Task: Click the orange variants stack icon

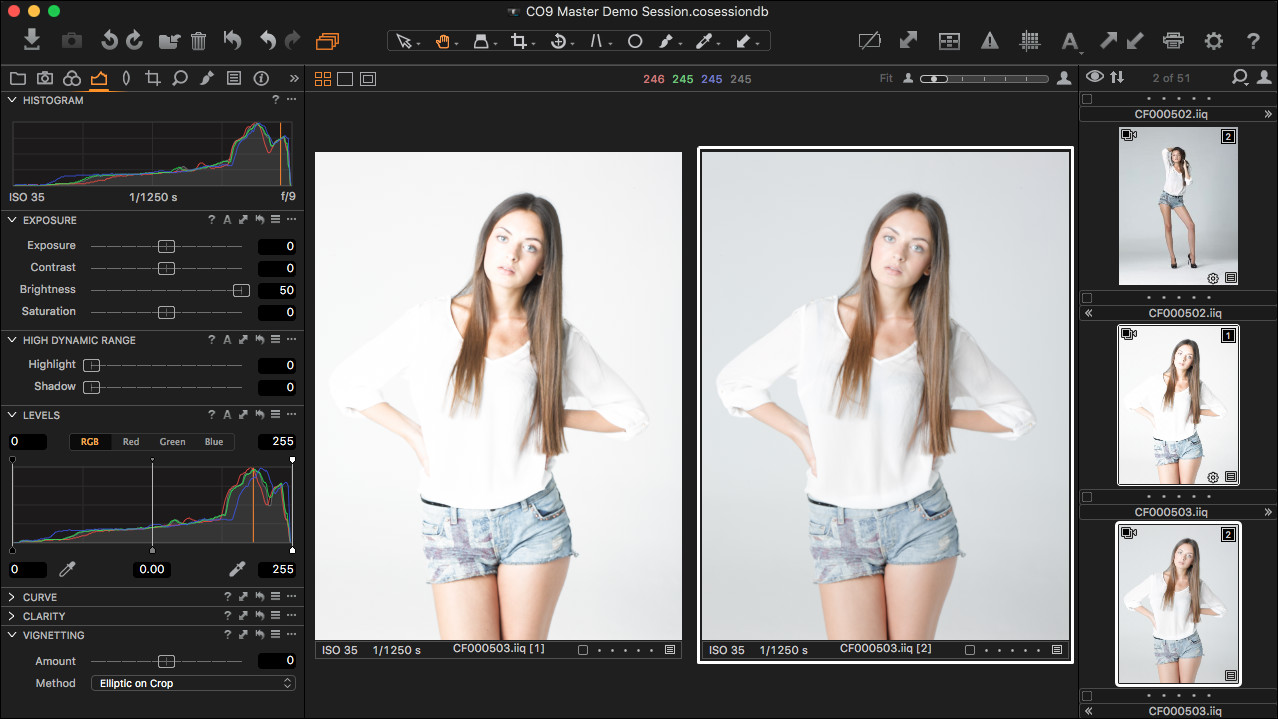Action: point(328,41)
